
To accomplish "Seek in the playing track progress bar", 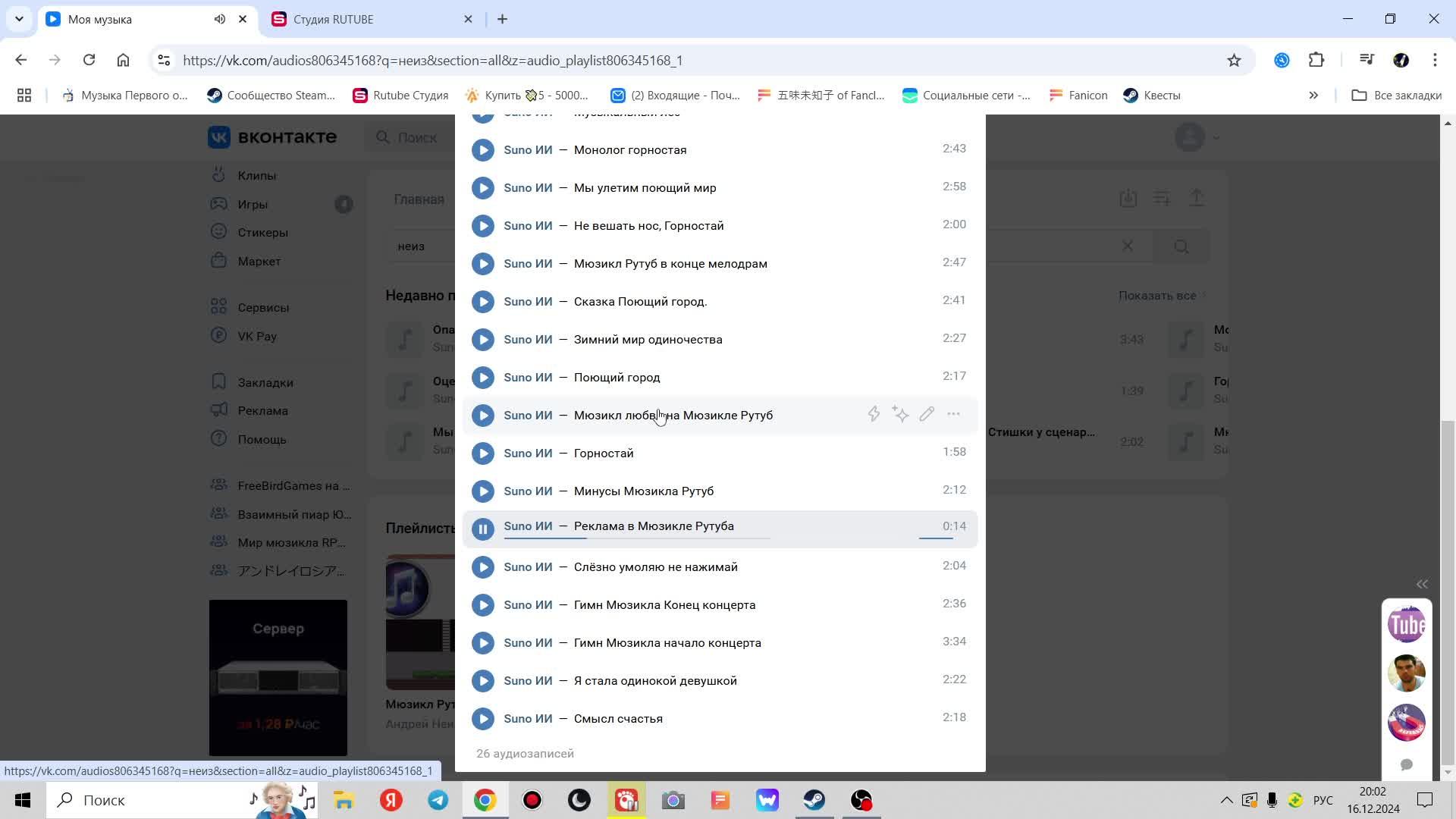I will pyautogui.click(x=637, y=538).
